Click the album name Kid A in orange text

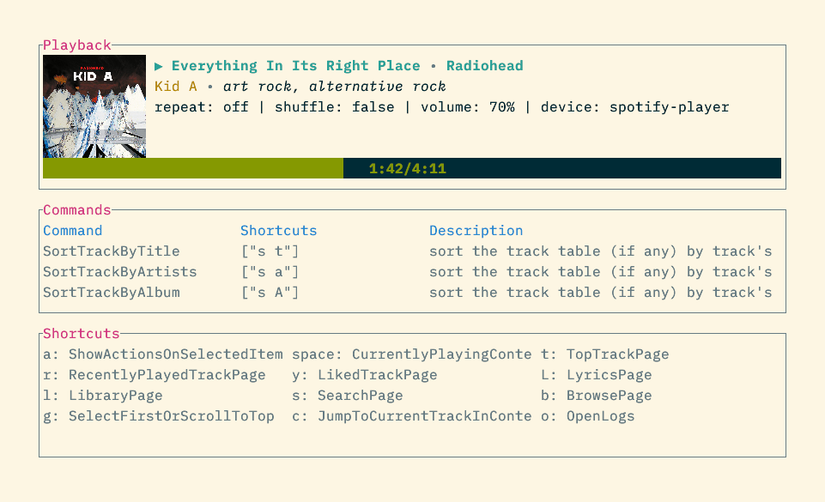pos(176,86)
